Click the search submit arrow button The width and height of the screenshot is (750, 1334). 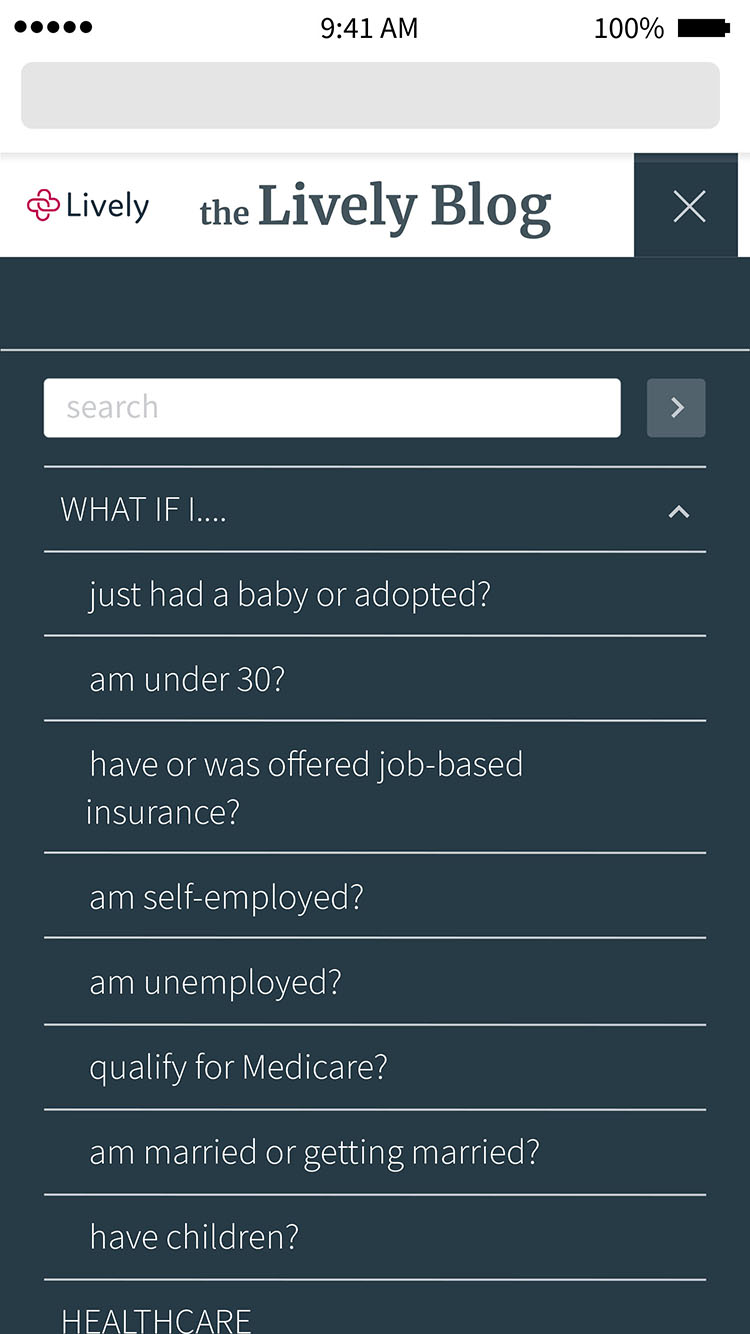click(x=676, y=408)
